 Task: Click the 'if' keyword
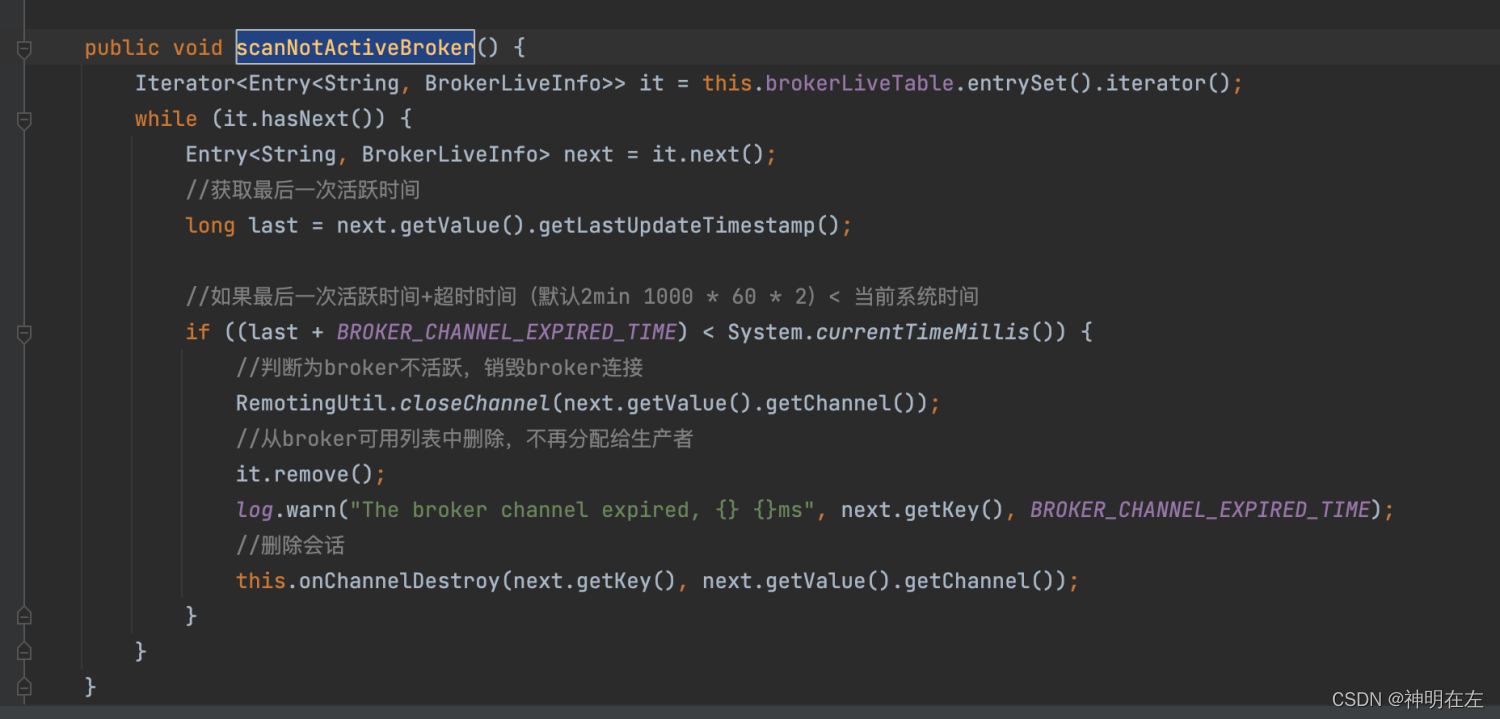[197, 332]
